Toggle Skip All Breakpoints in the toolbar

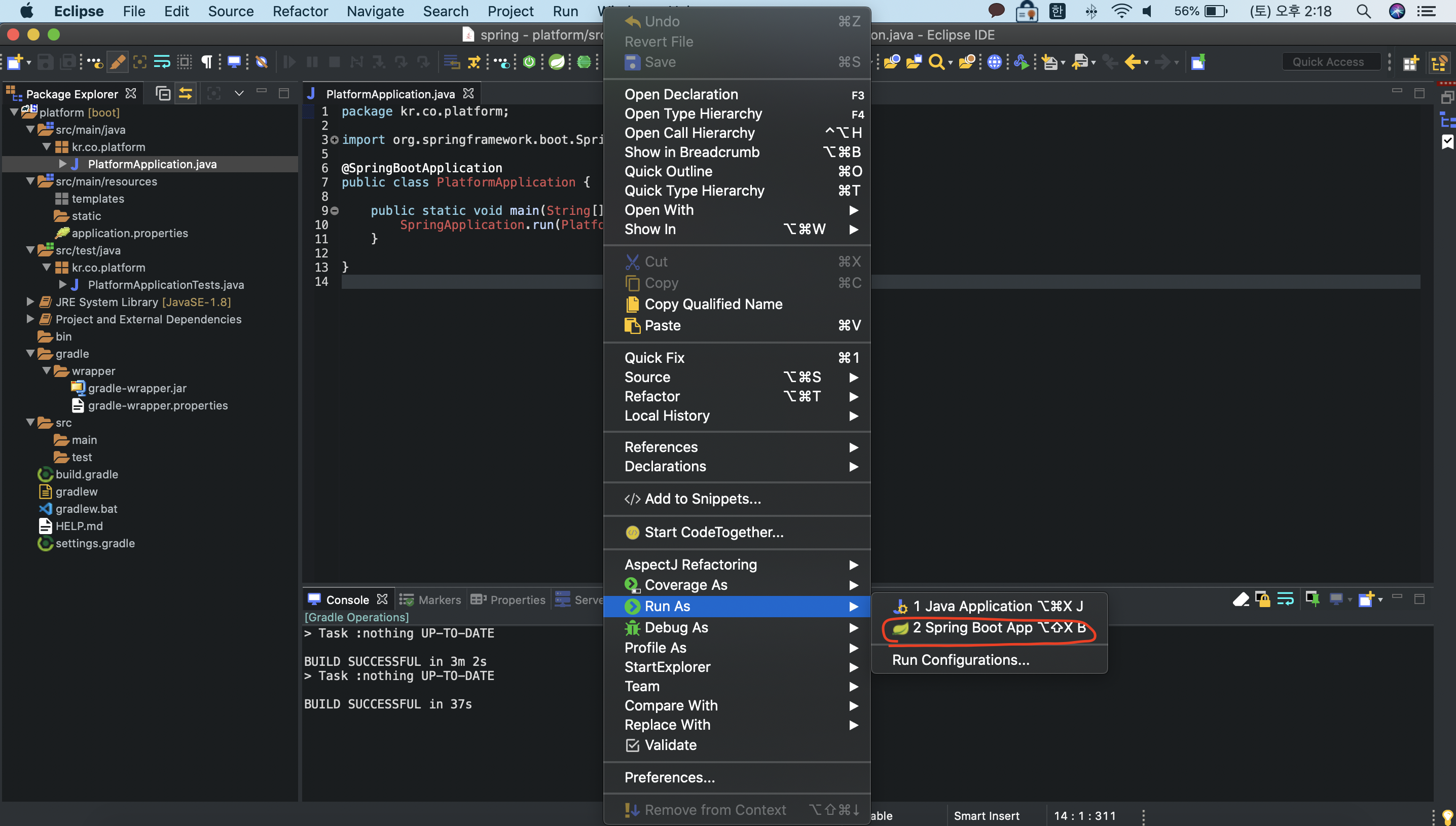261,62
